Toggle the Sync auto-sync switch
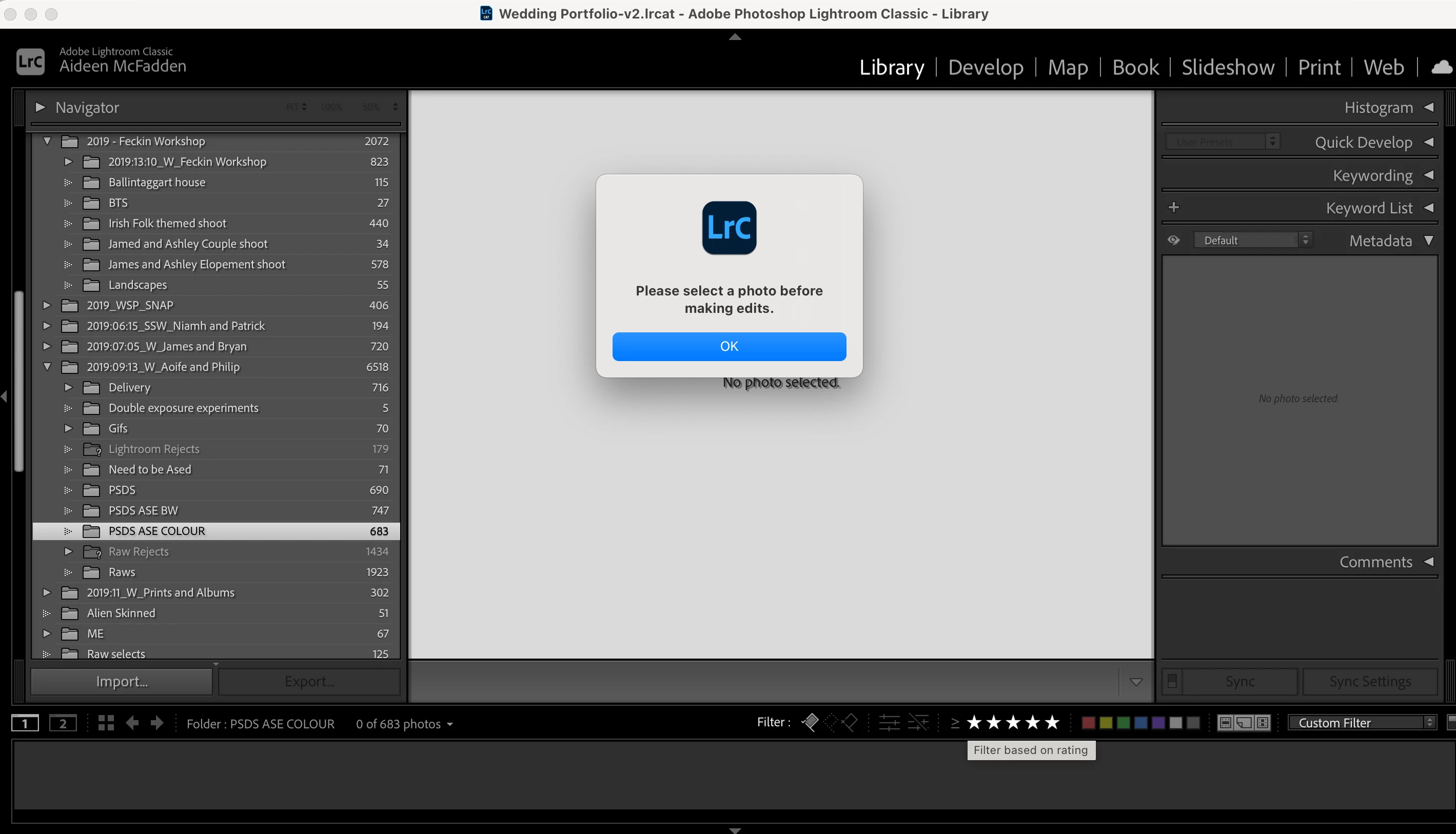The width and height of the screenshot is (1456, 834). tap(1172, 681)
